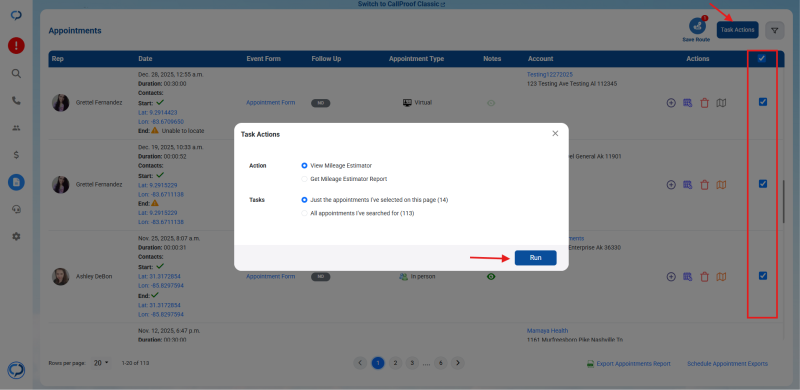Open the Rows per page dropdown
Image resolution: width=800 pixels, height=390 pixels.
pos(102,363)
